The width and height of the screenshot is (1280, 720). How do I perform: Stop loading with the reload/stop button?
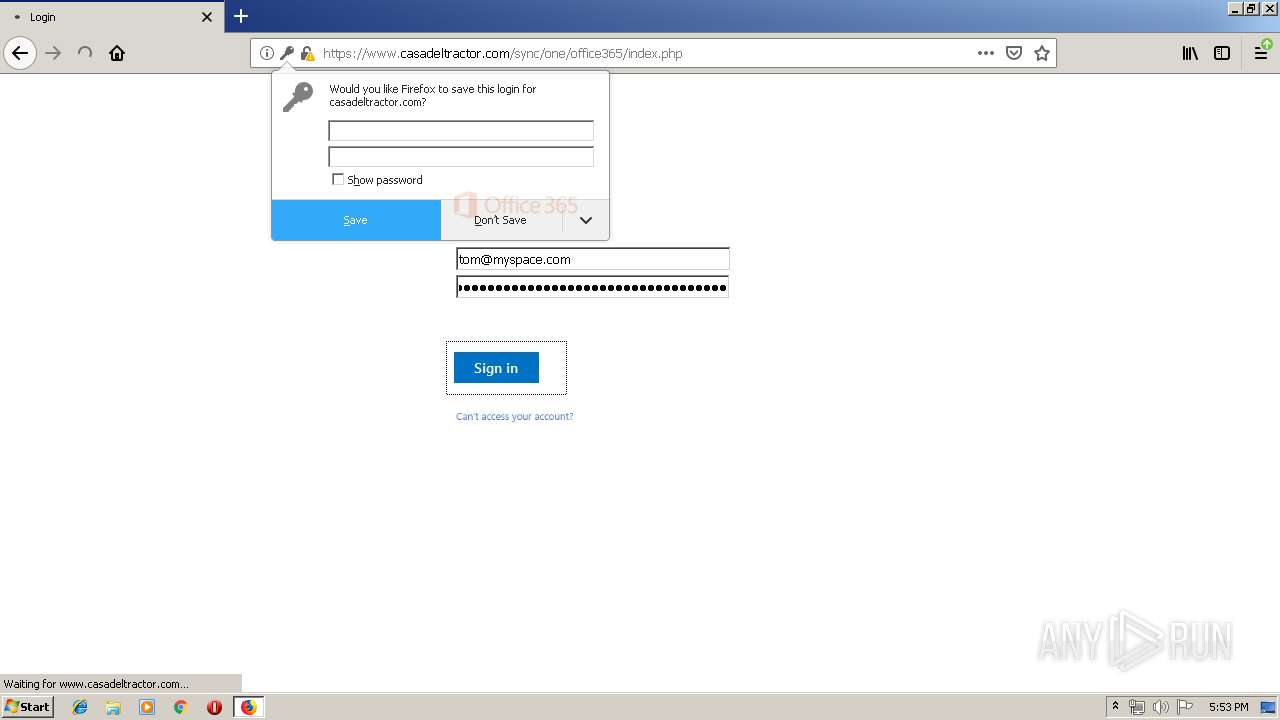coord(85,53)
